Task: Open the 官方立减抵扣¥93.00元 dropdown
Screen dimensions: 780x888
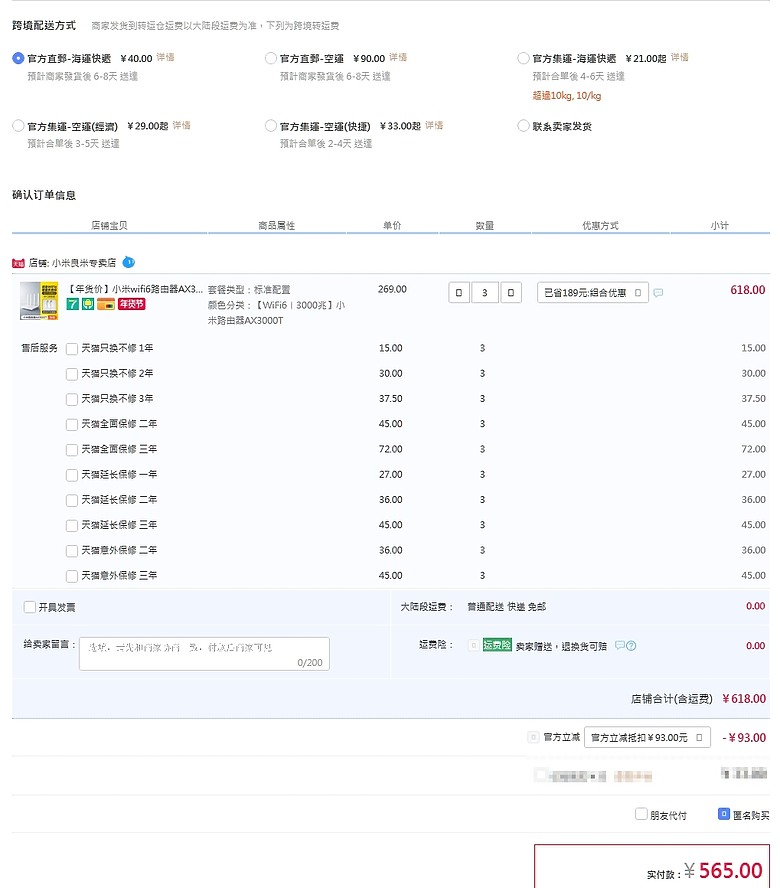Action: pyautogui.click(x=647, y=737)
